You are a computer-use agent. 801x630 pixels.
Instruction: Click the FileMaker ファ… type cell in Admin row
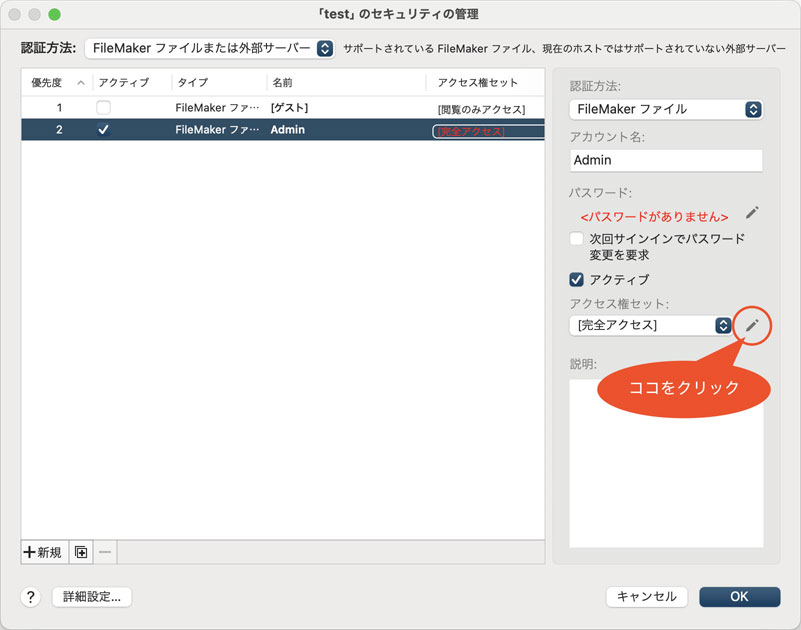pos(217,130)
